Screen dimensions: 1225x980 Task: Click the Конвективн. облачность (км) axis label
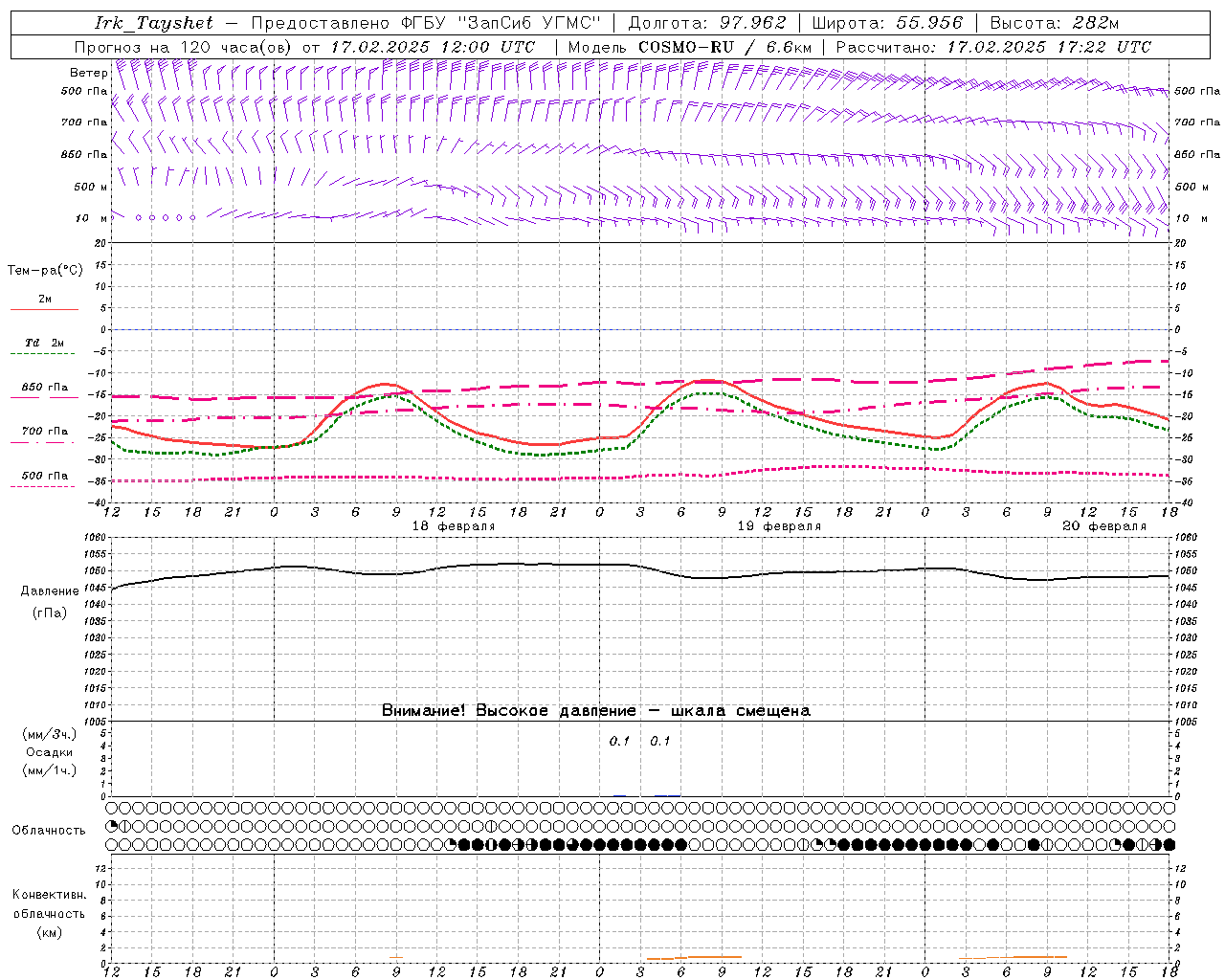pos(49,913)
